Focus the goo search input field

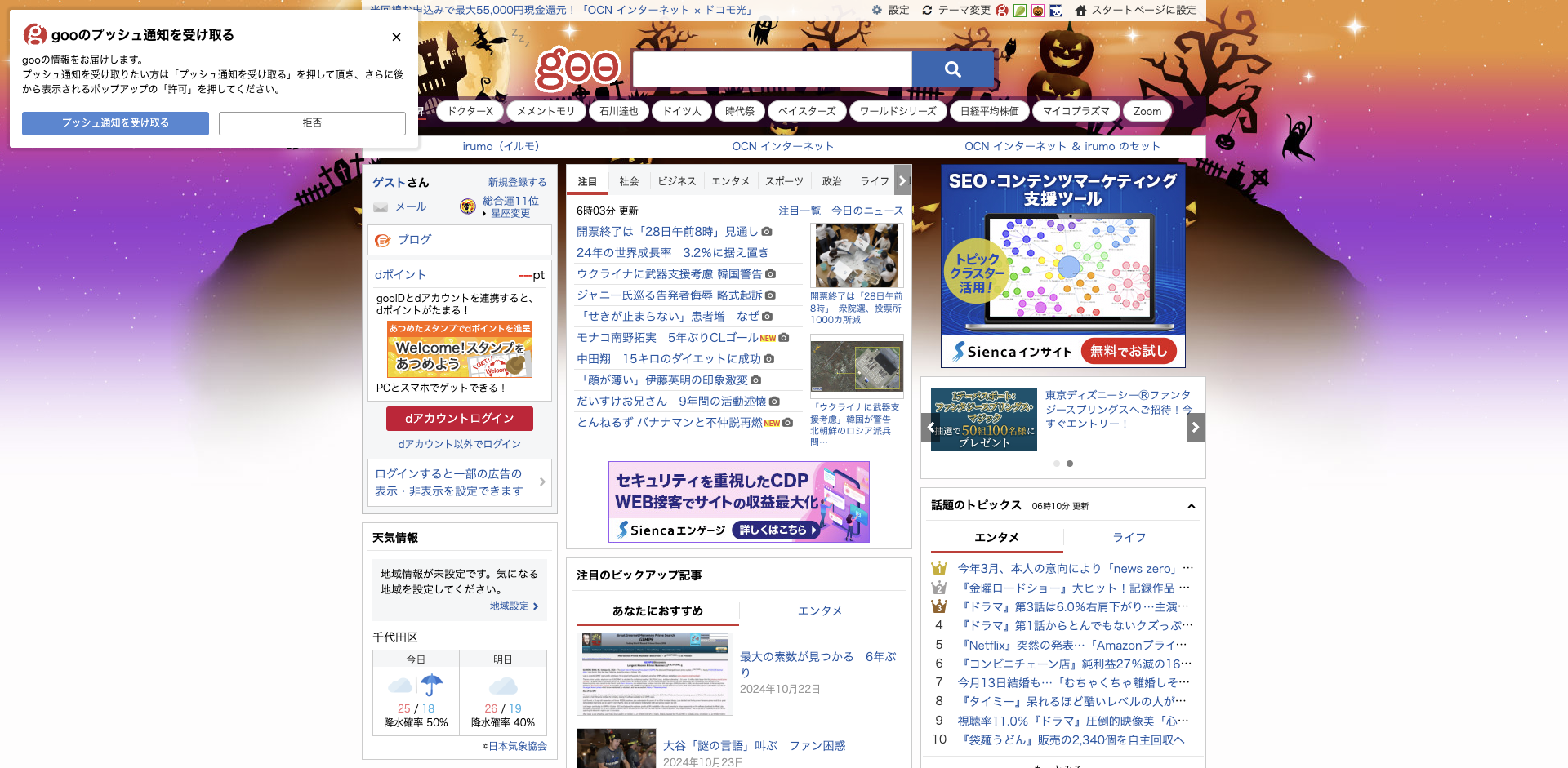pyautogui.click(x=772, y=69)
